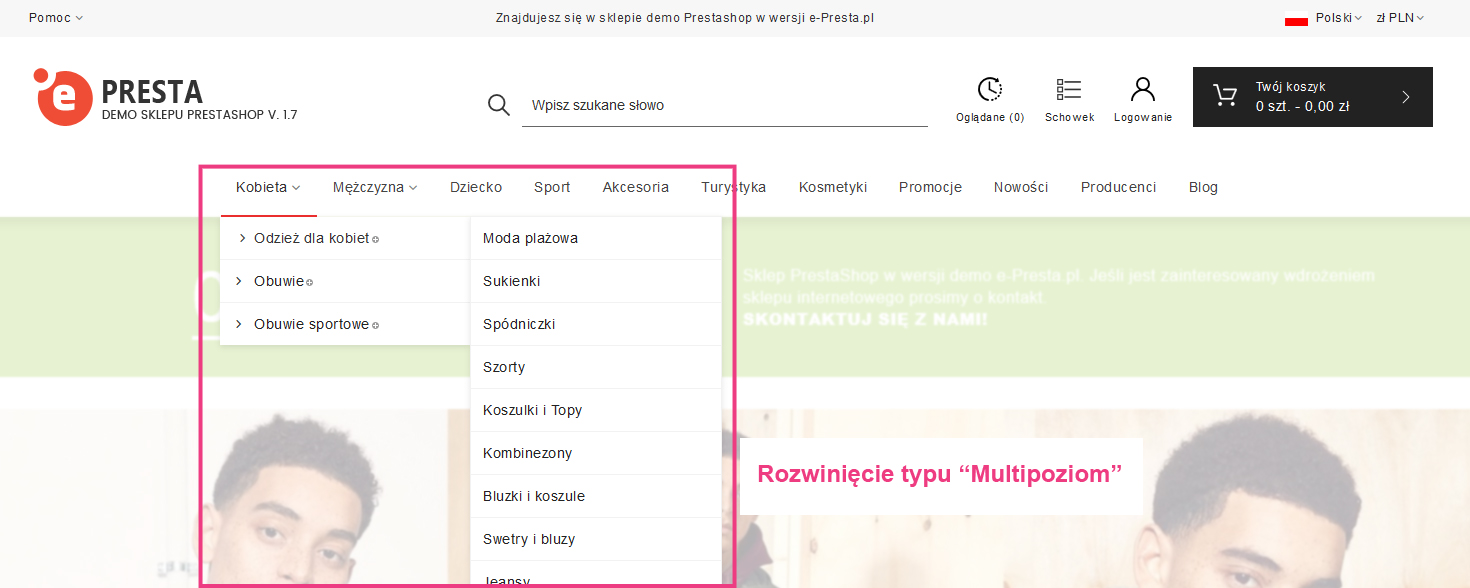Click the arrow in cart box
1470x588 pixels.
point(1405,97)
